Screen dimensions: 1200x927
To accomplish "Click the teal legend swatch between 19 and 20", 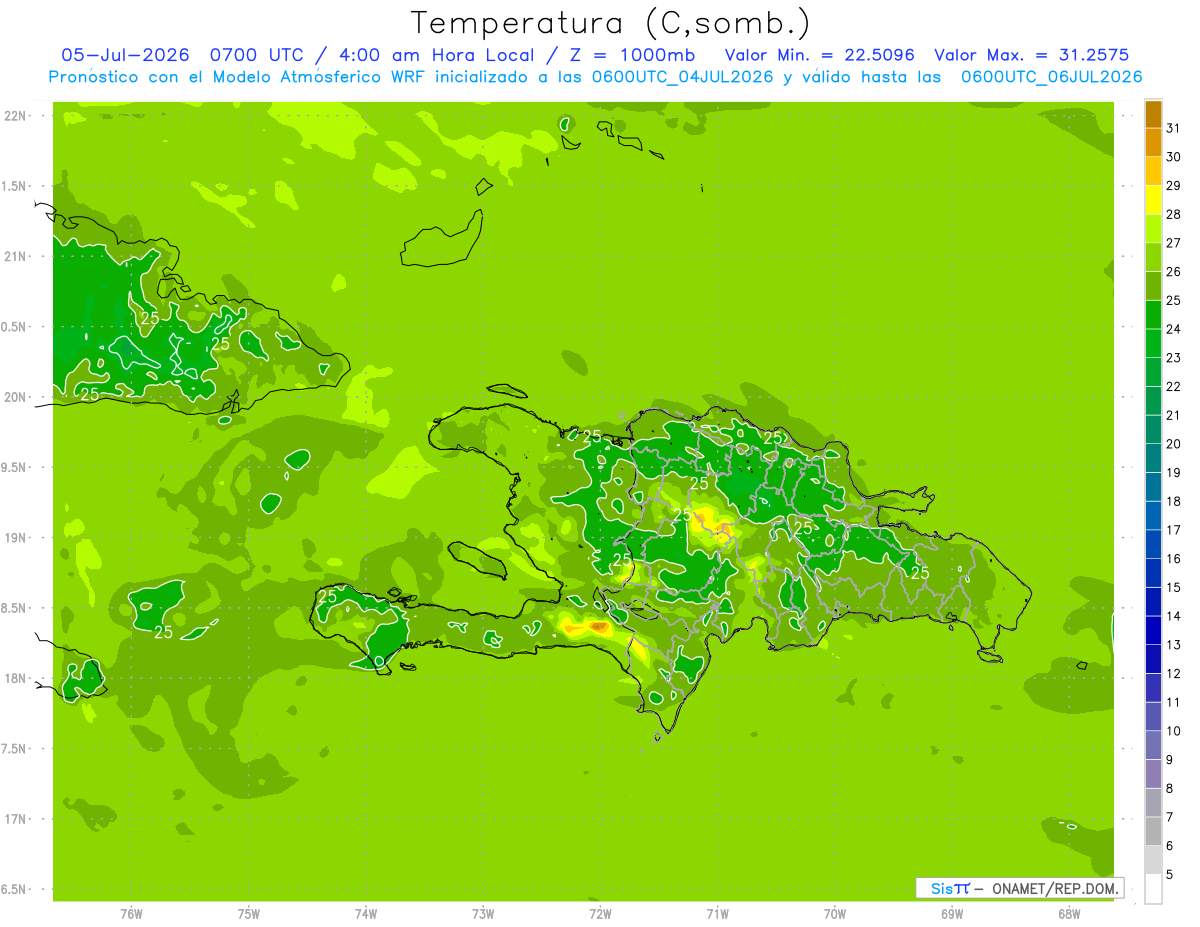I will [1153, 458].
